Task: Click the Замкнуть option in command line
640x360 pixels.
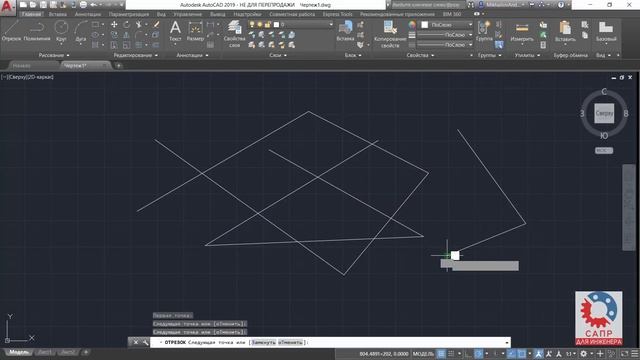Action: coord(263,342)
